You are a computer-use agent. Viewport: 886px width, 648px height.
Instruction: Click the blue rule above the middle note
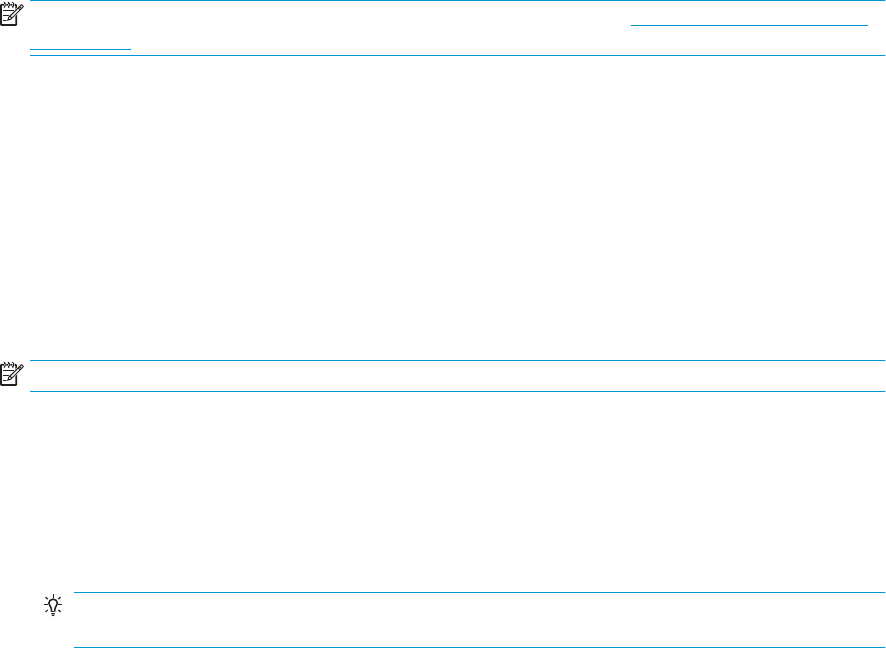pos(457,360)
